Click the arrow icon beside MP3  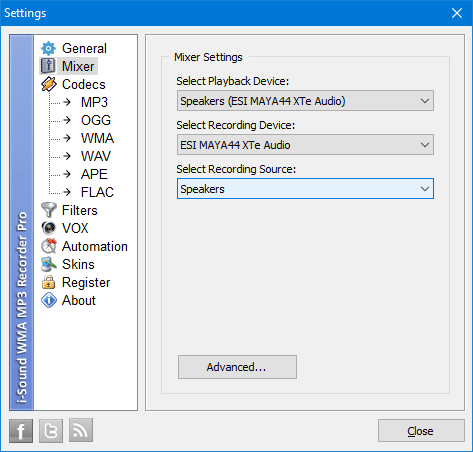[67, 102]
